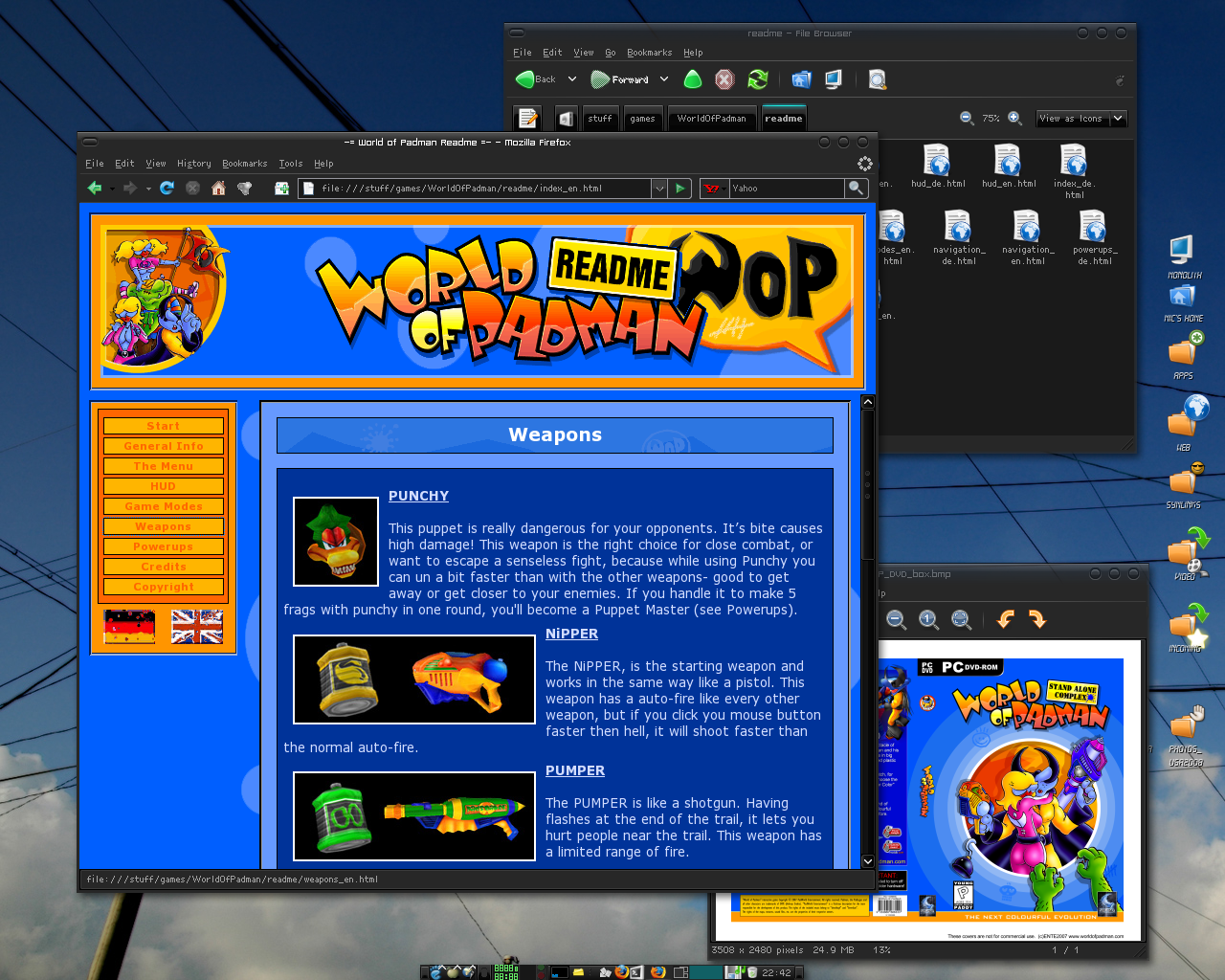This screenshot has height=980, width=1225.
Task: Click 'Game Modes' navigation button
Action: [164, 506]
